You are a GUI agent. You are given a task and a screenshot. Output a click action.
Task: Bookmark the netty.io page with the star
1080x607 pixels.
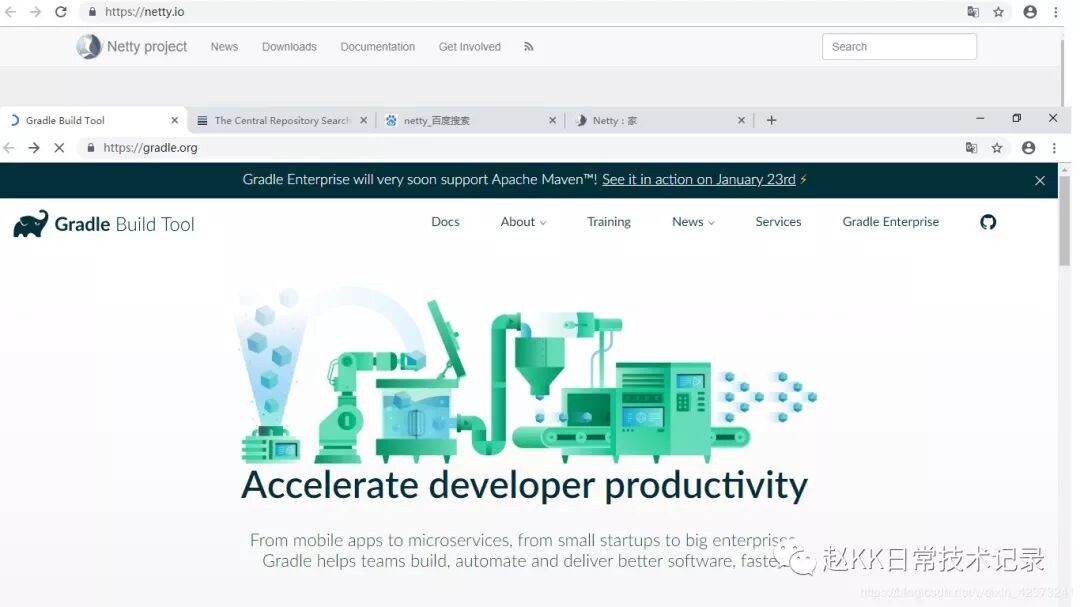[x=998, y=12]
